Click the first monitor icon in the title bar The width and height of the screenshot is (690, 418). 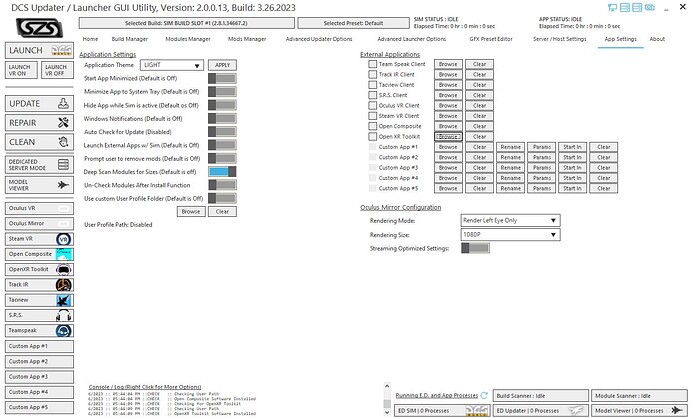612,7
